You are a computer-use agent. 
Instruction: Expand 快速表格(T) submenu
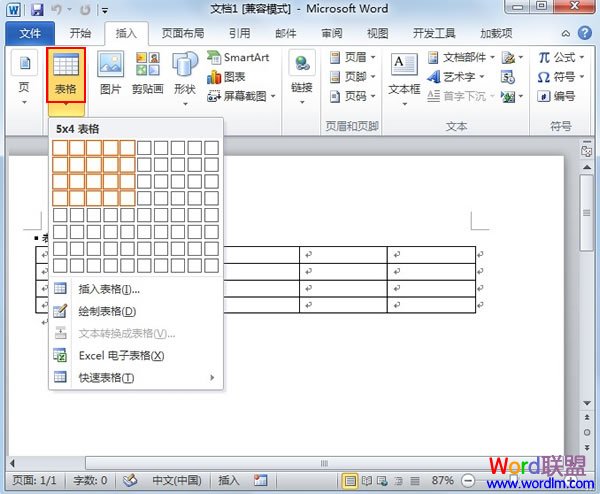136,378
